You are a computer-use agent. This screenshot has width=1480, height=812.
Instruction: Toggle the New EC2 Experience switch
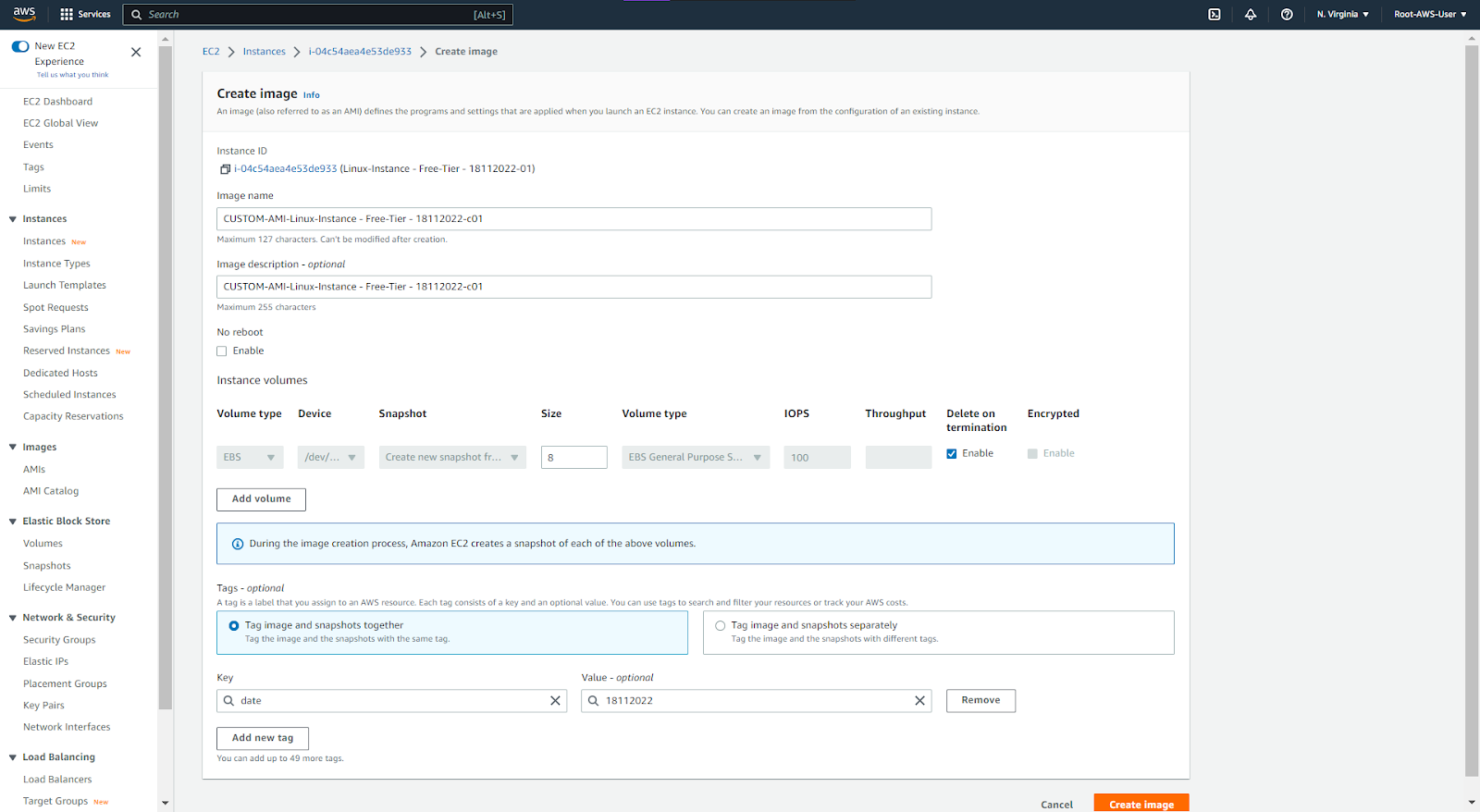[x=20, y=46]
